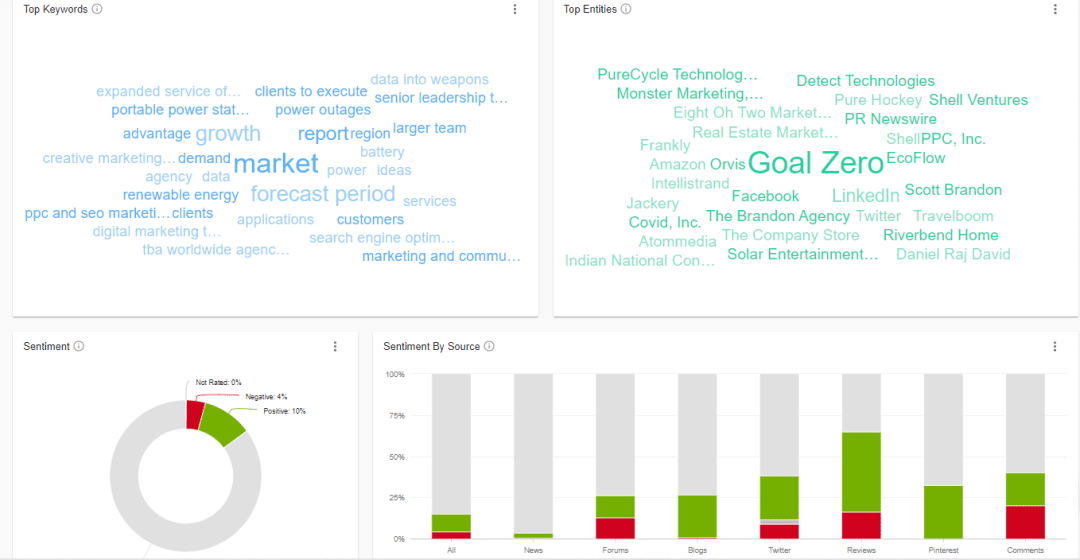Viewport: 1080px width, 560px height.
Task: Click keyword 'battery'
Action: [382, 152]
